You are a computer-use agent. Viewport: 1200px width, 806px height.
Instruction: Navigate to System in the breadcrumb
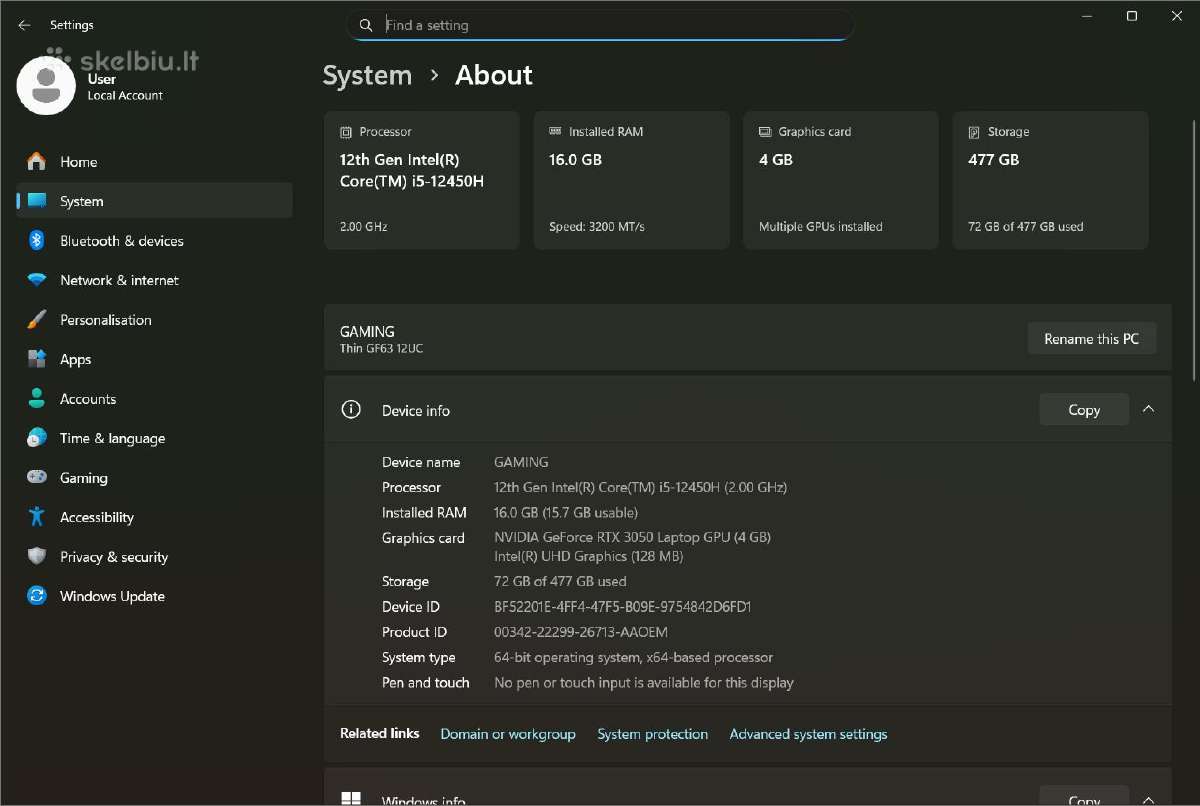click(x=367, y=76)
